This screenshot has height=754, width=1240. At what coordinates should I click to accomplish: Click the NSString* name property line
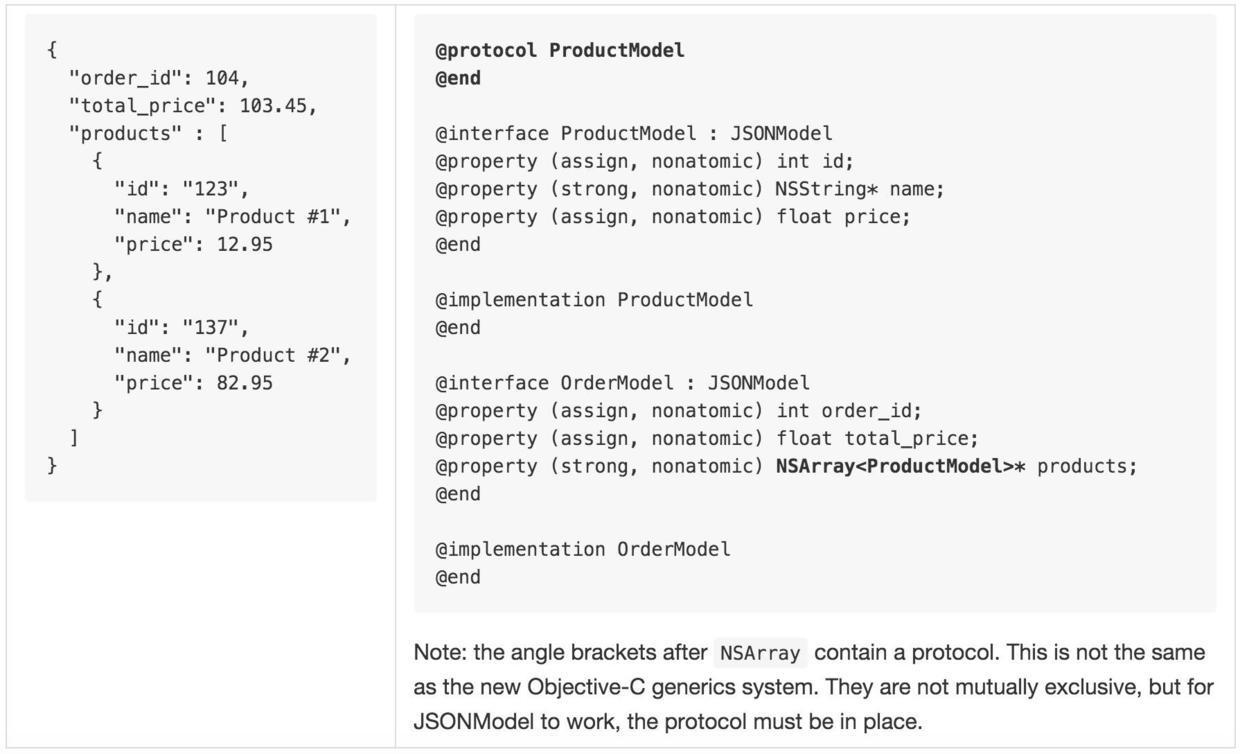coord(690,189)
